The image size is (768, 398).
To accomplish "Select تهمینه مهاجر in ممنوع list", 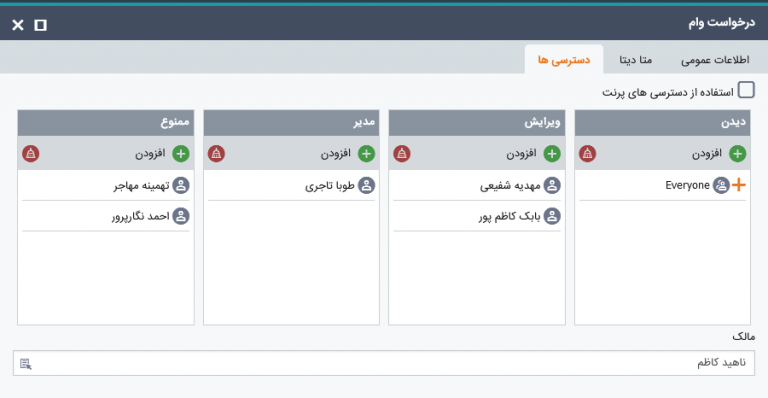I will [x=105, y=186].
